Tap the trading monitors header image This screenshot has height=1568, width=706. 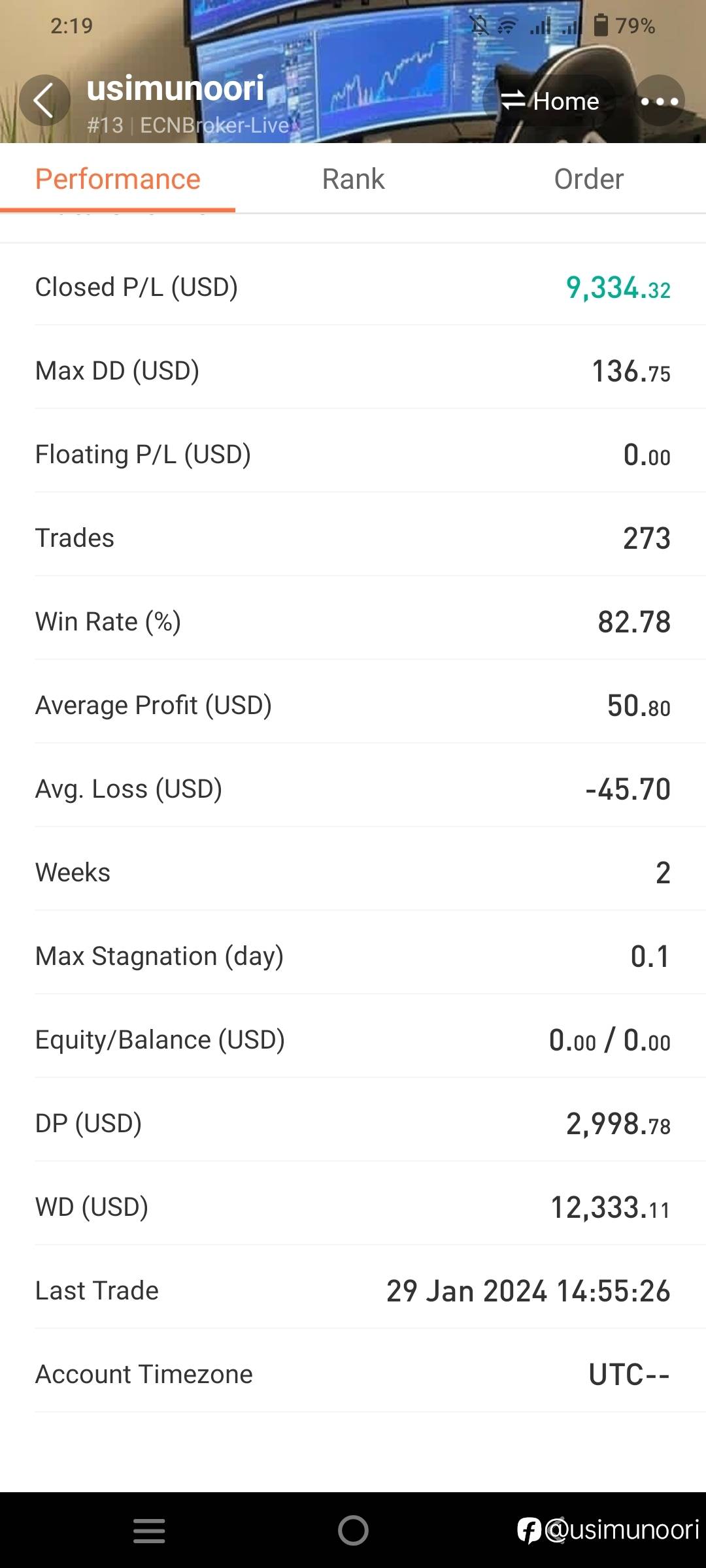(x=386, y=65)
